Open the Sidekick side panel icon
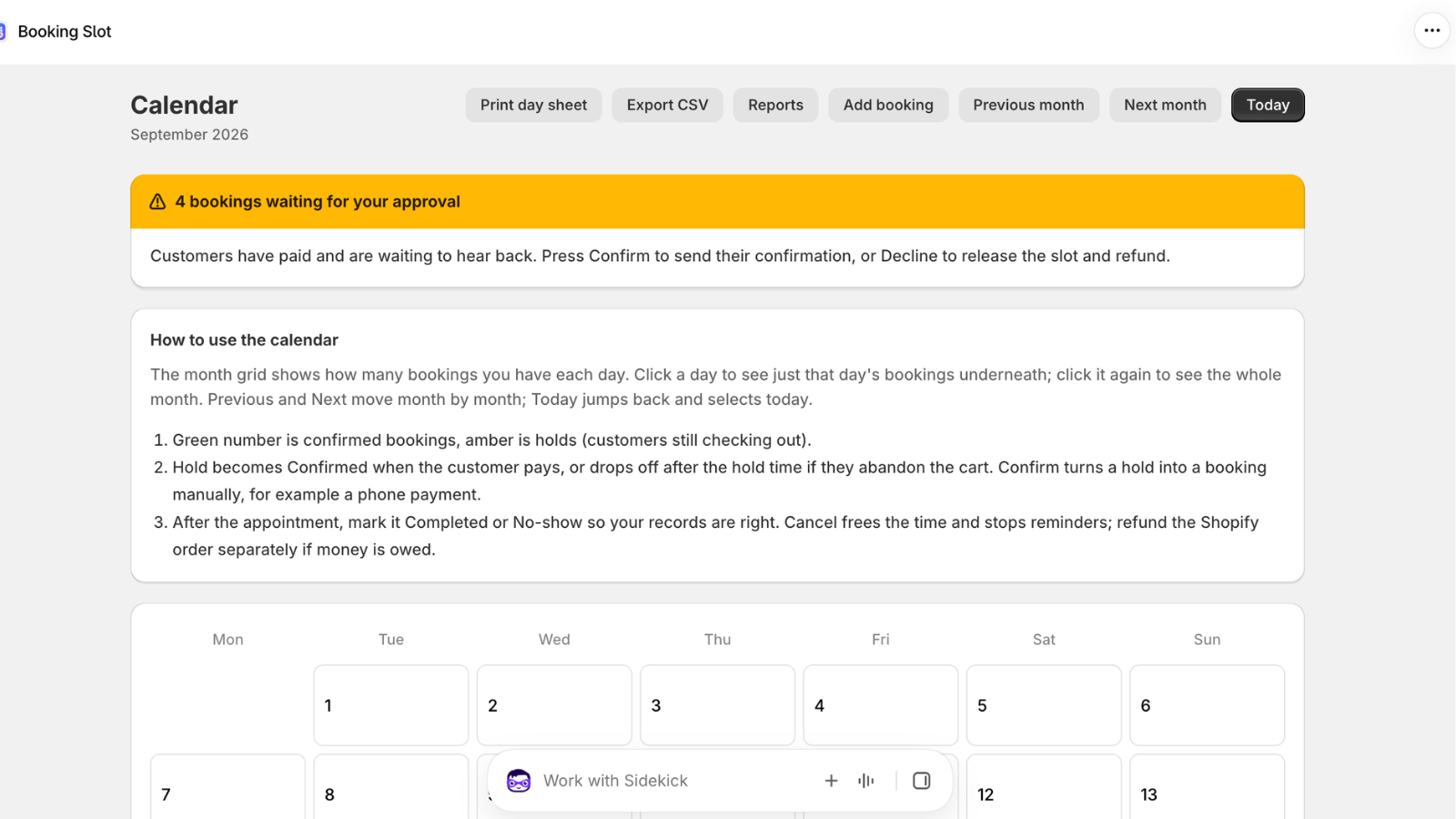 point(922,781)
